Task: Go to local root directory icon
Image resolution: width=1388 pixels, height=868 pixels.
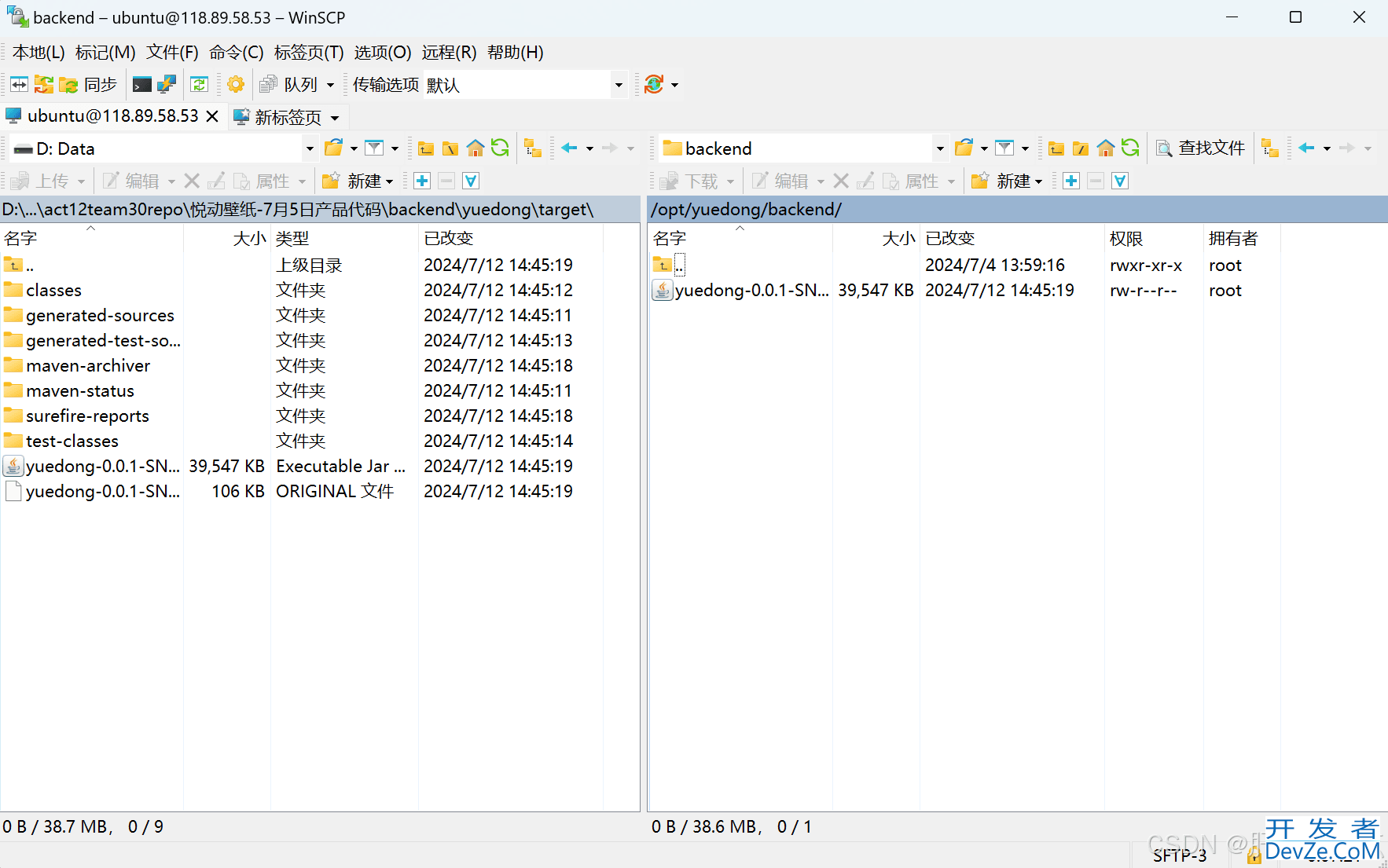Action: [x=450, y=148]
